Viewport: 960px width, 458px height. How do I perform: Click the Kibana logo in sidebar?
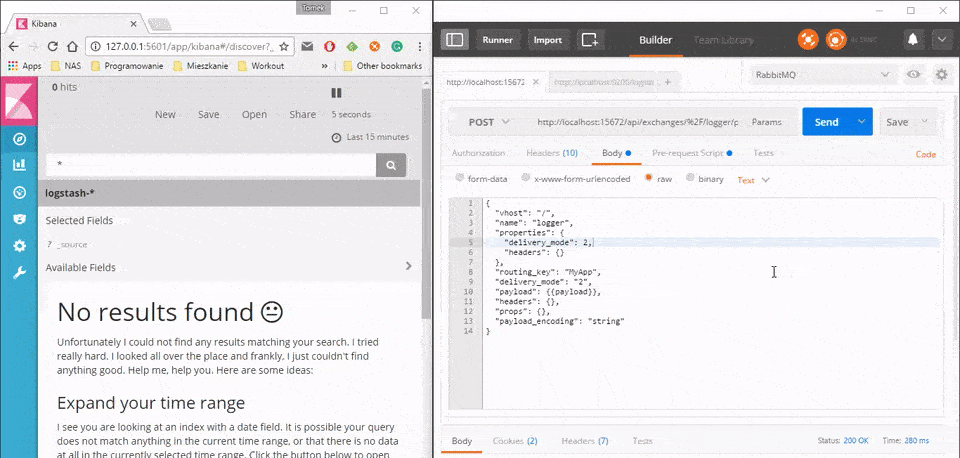click(x=20, y=101)
